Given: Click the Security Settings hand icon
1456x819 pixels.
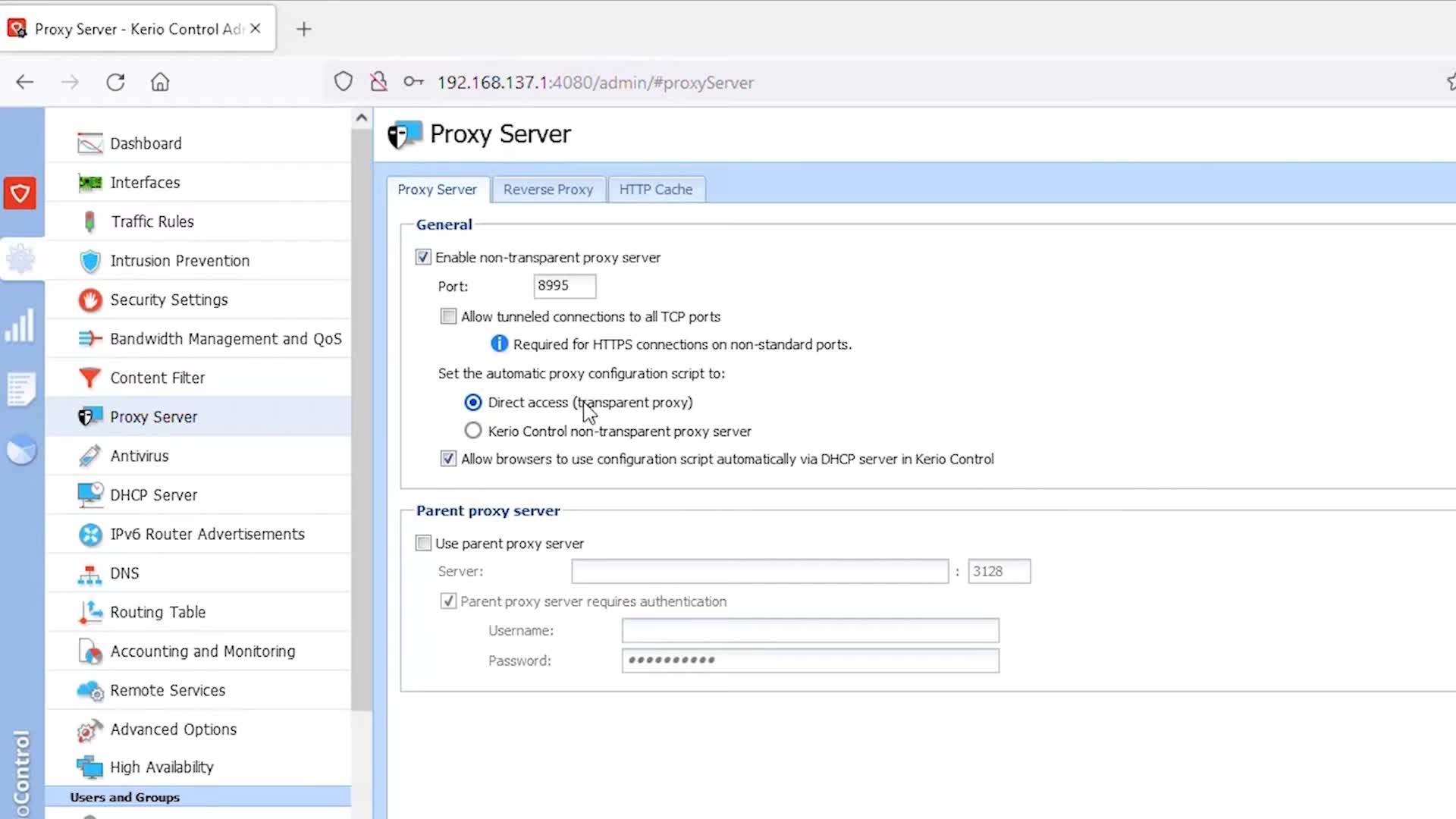Looking at the screenshot, I should tap(90, 300).
